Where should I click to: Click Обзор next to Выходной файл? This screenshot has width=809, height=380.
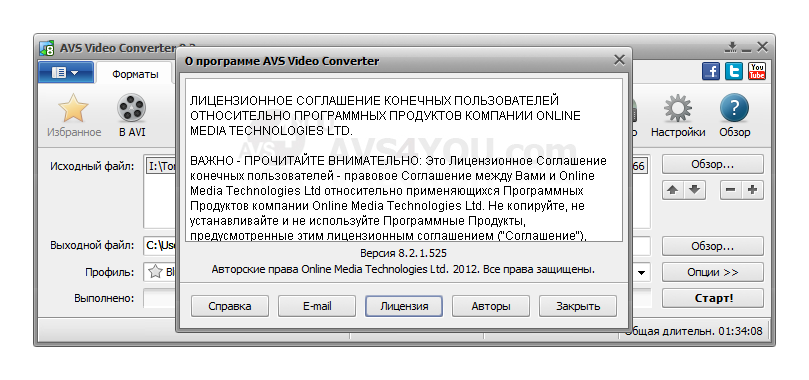[713, 246]
